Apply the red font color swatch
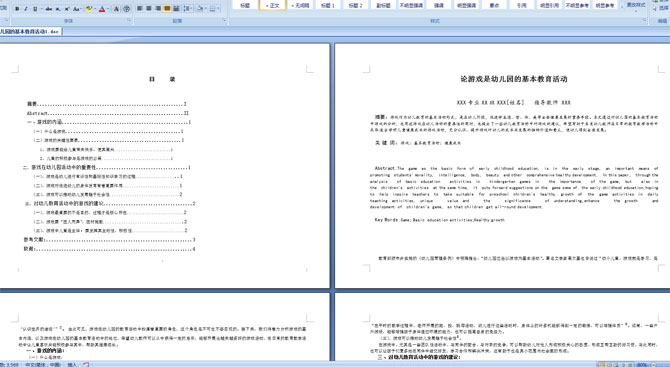The height and width of the screenshot is (367, 670). click(102, 9)
